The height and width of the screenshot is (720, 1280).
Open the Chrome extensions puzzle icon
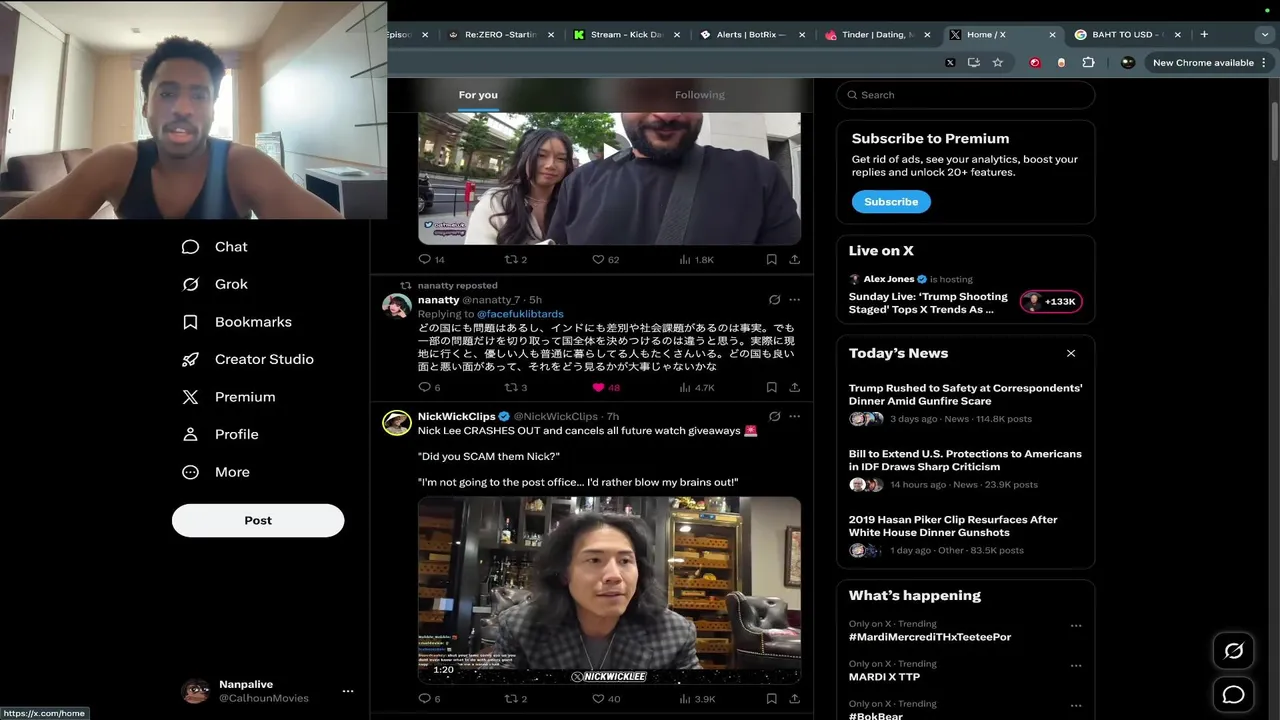1088,62
